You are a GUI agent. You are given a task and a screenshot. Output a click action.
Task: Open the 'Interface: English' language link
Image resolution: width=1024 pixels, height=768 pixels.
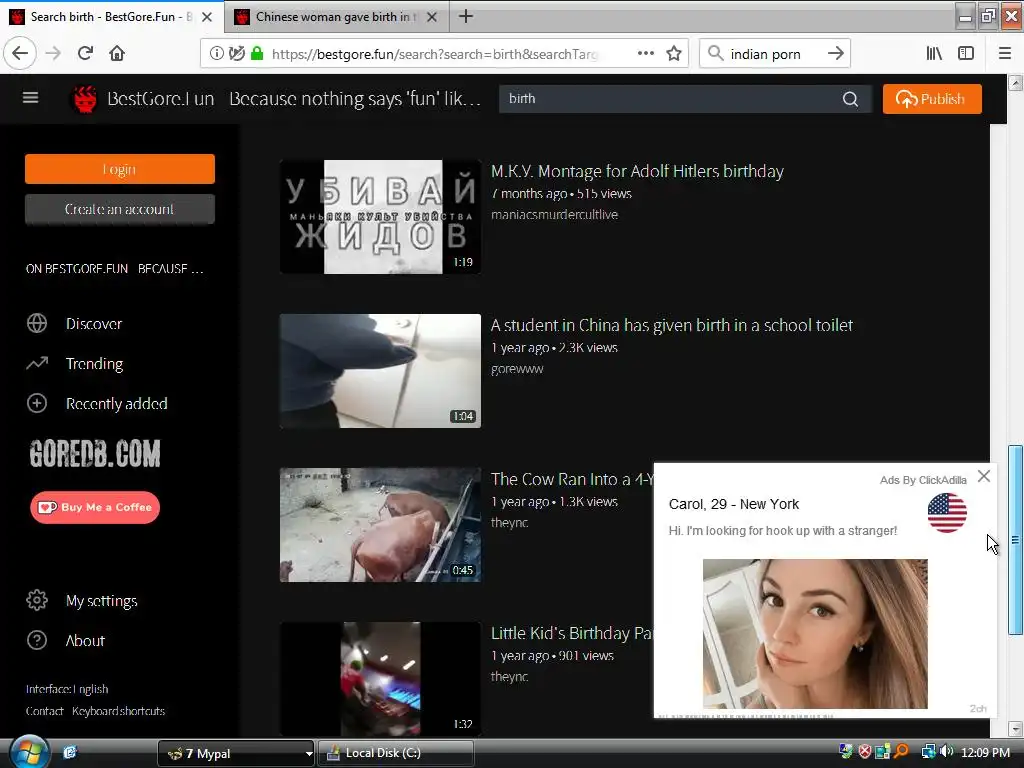click(x=67, y=689)
